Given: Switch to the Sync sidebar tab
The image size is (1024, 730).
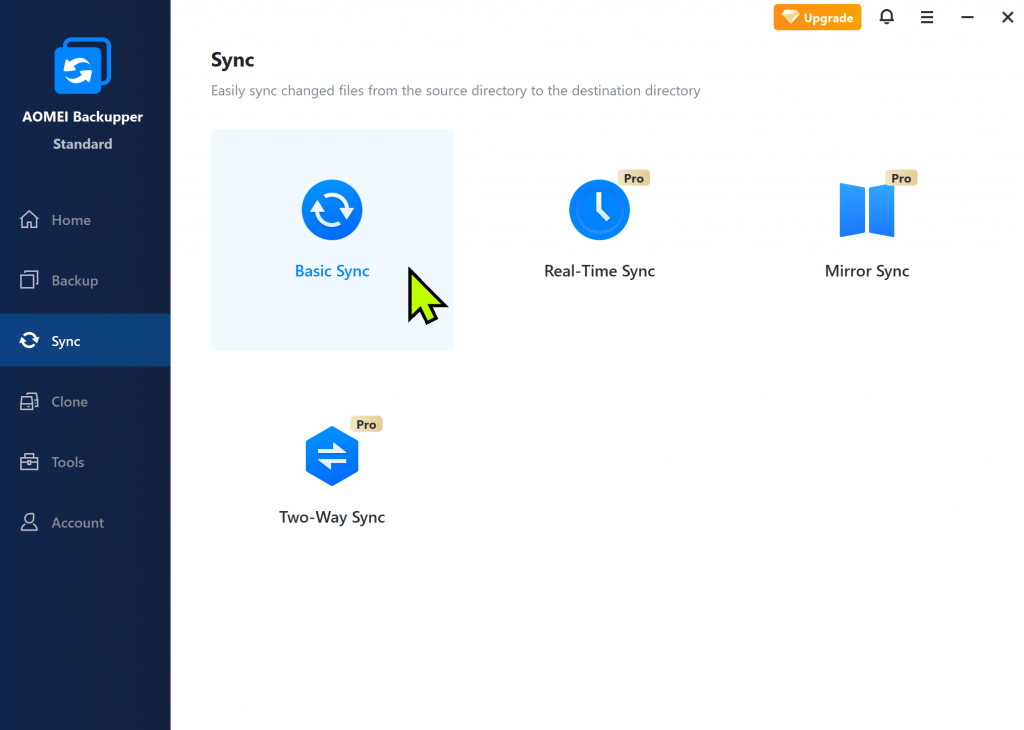Looking at the screenshot, I should click(x=66, y=341).
